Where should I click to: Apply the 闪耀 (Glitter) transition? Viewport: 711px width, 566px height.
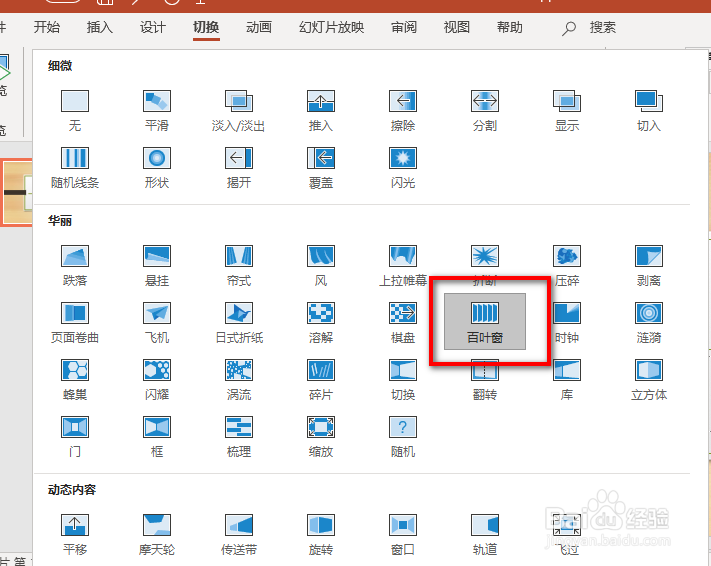pyautogui.click(x=157, y=380)
